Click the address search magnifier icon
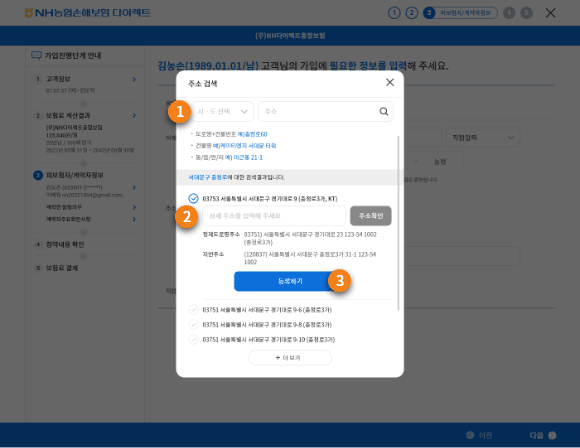 (384, 111)
